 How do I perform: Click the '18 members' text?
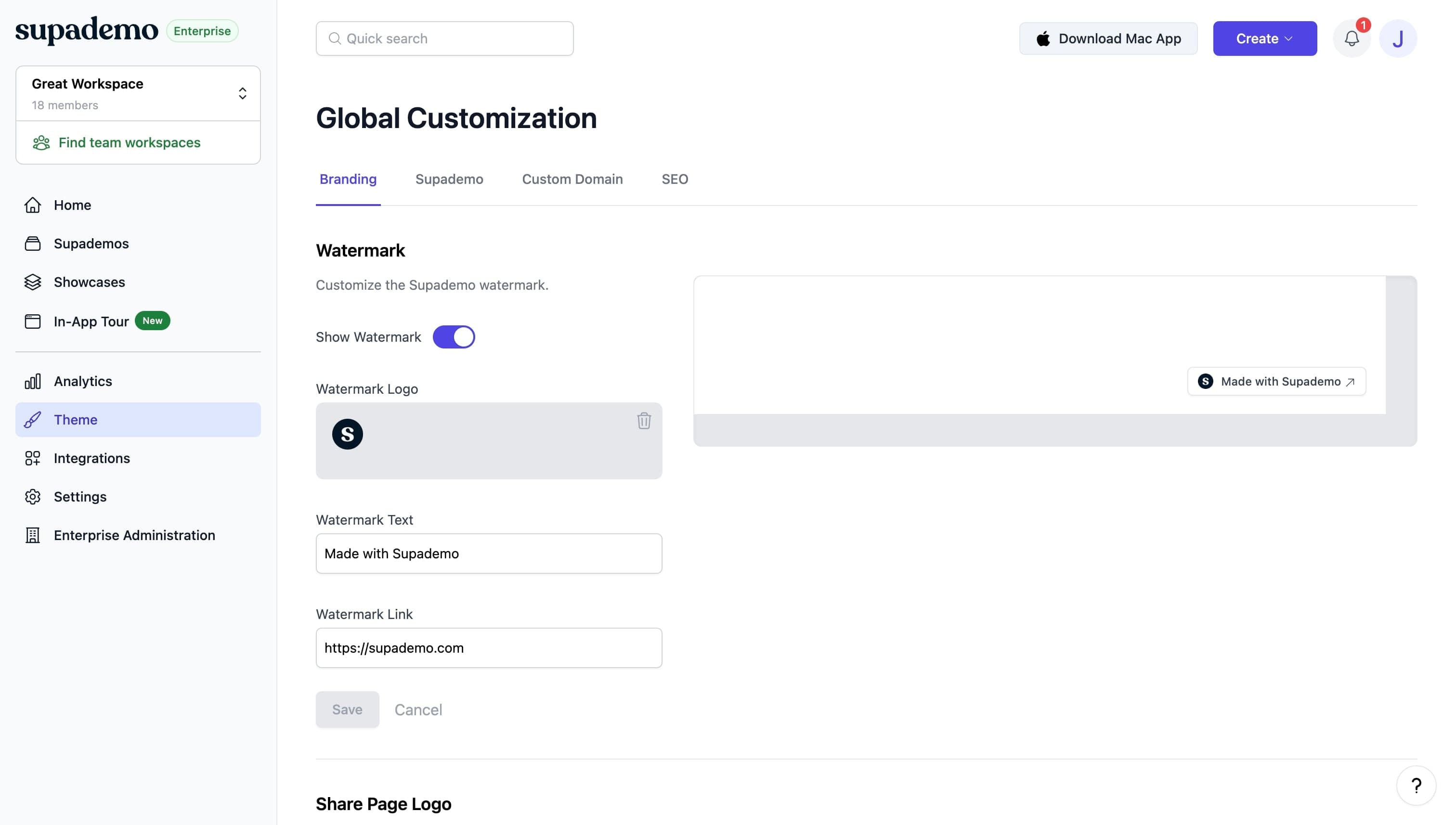click(65, 105)
